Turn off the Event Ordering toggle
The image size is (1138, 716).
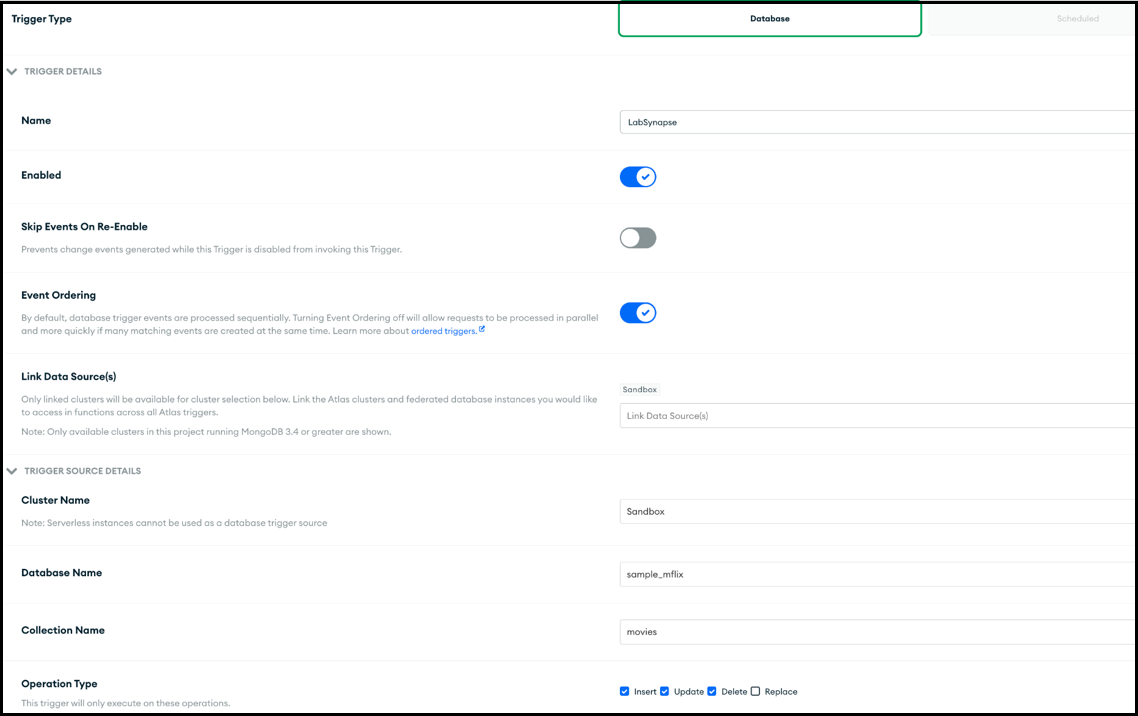[x=638, y=313]
